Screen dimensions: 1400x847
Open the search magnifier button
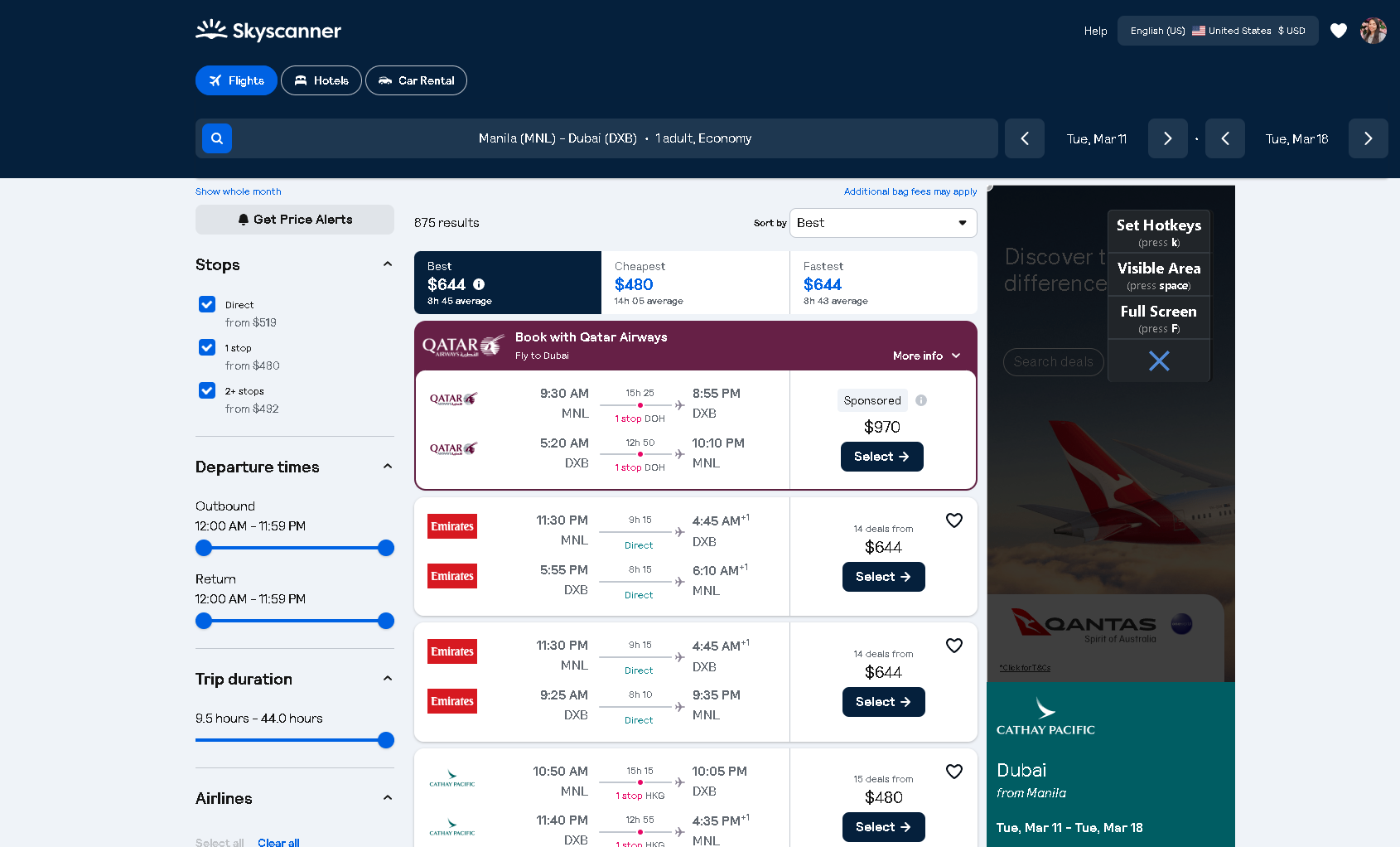click(x=217, y=138)
